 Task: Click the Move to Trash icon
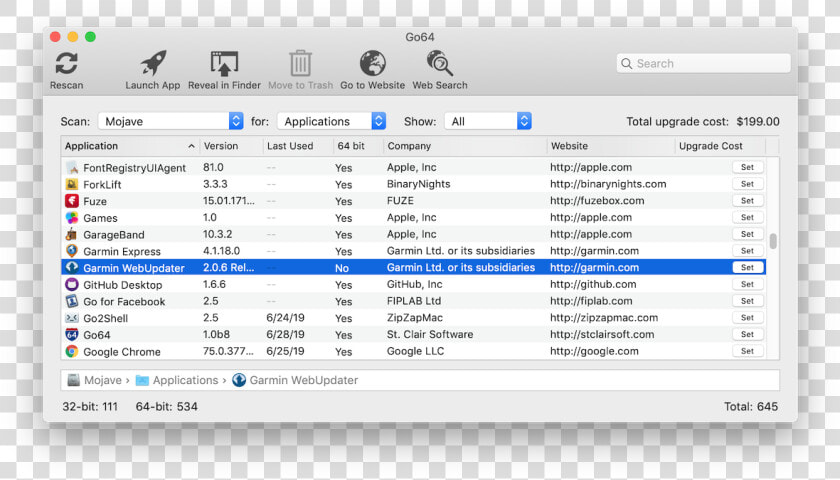300,63
